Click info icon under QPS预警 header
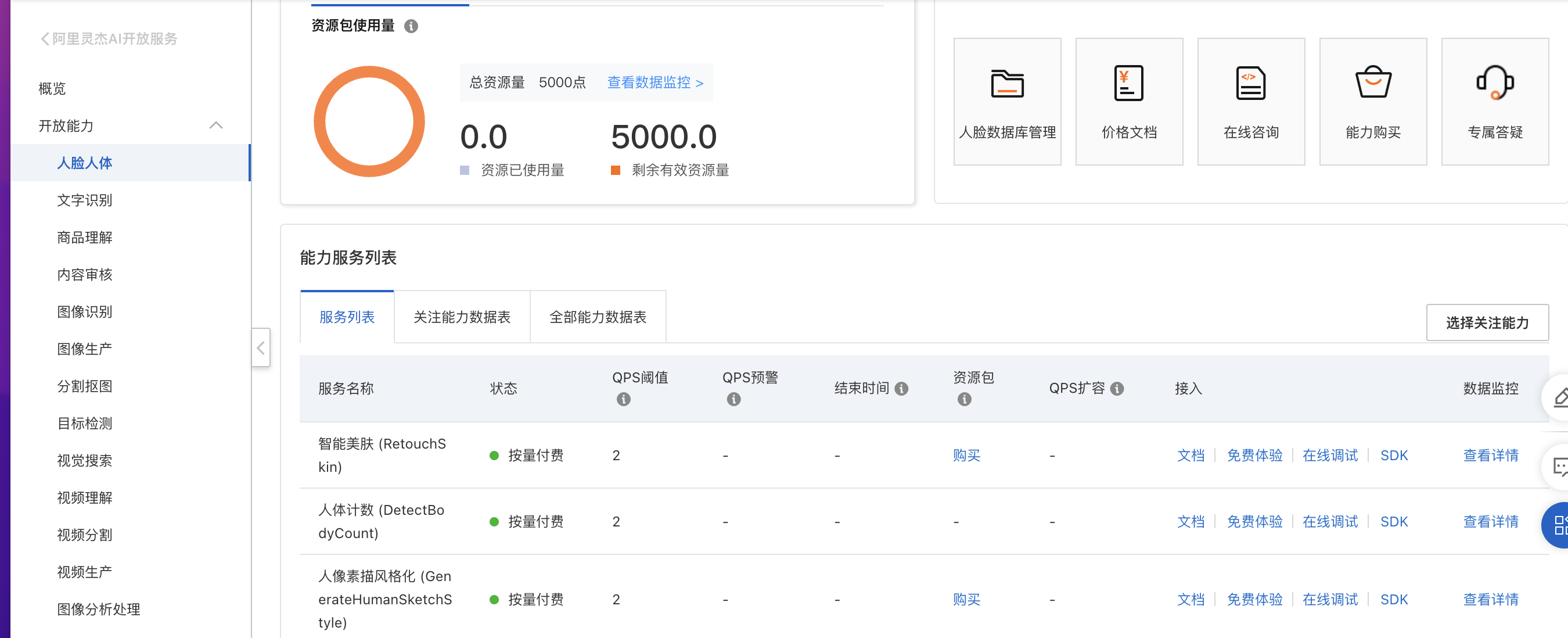This screenshot has width=1568, height=638. point(733,399)
